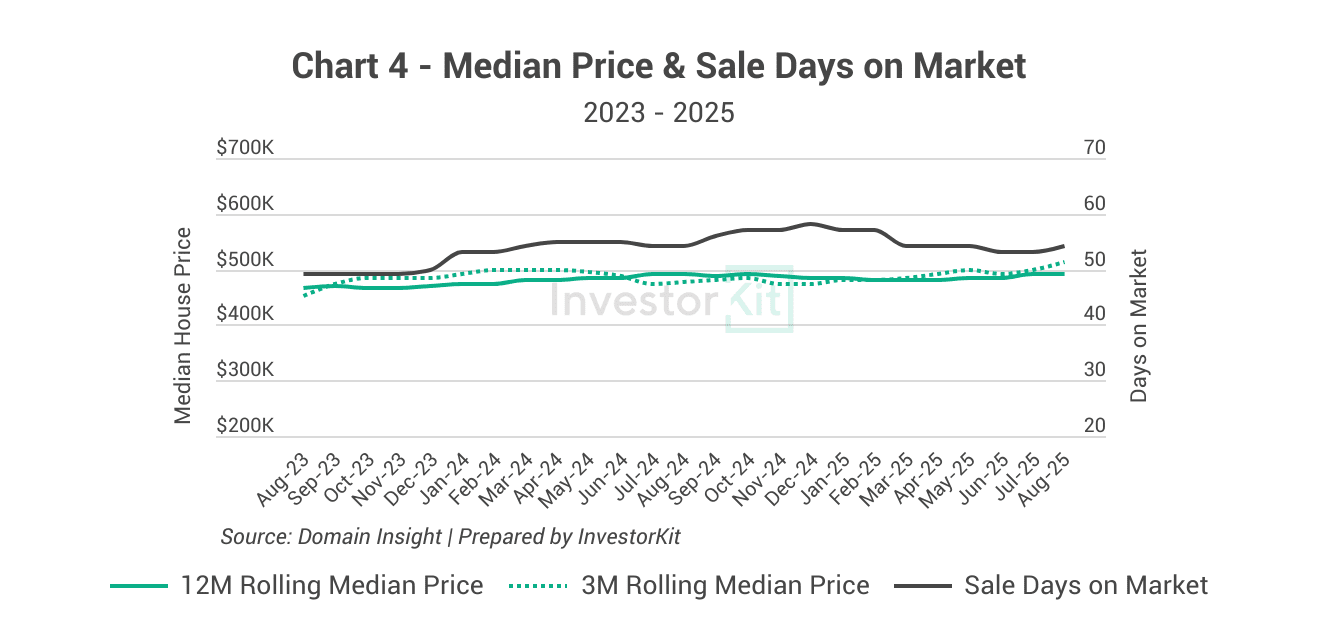The height and width of the screenshot is (640, 1320).
Task: Click the 2023 - 2025 subtitle
Action: (659, 112)
